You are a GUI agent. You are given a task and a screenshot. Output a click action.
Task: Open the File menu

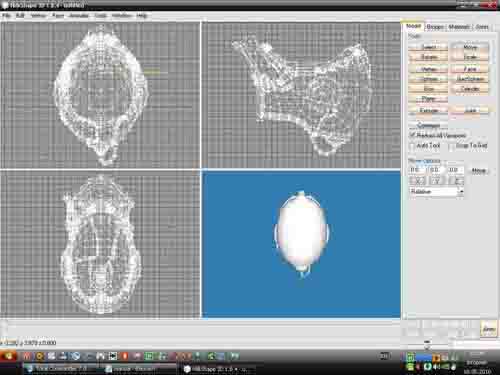click(6, 15)
